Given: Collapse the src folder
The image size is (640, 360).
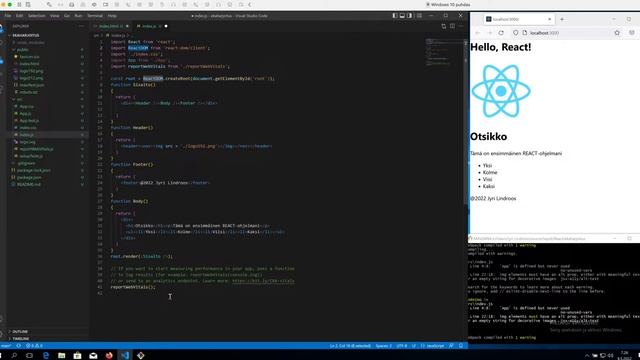Looking at the screenshot, I should [x=19, y=99].
